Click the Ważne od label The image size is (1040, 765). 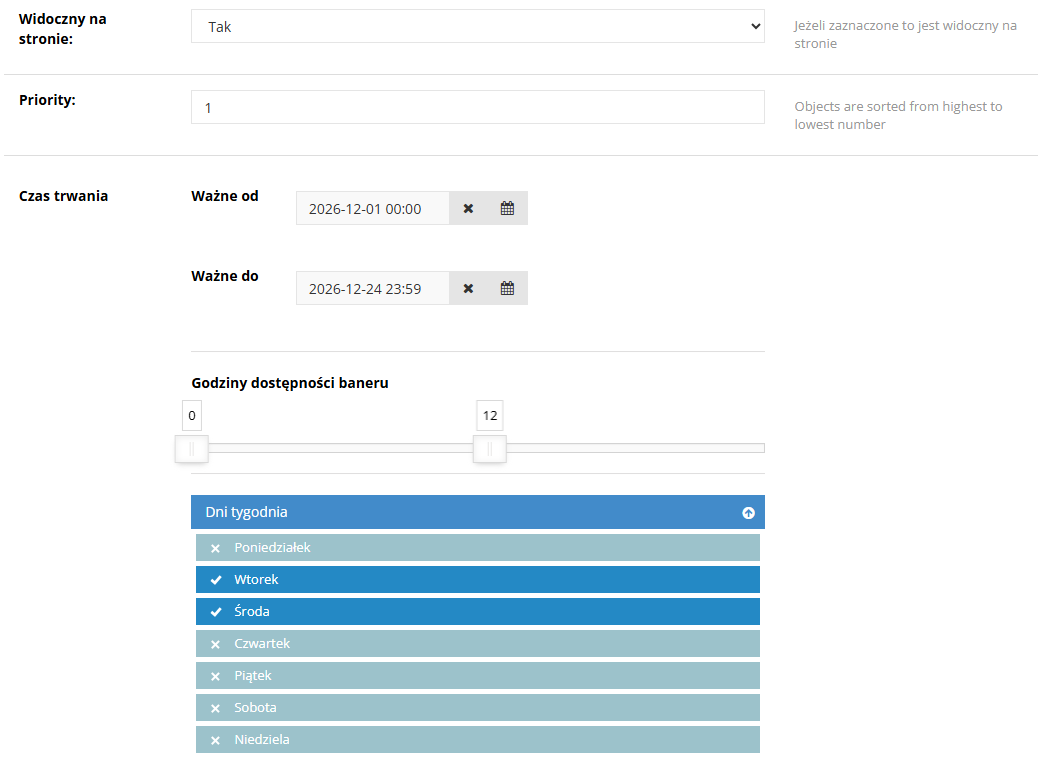click(225, 196)
